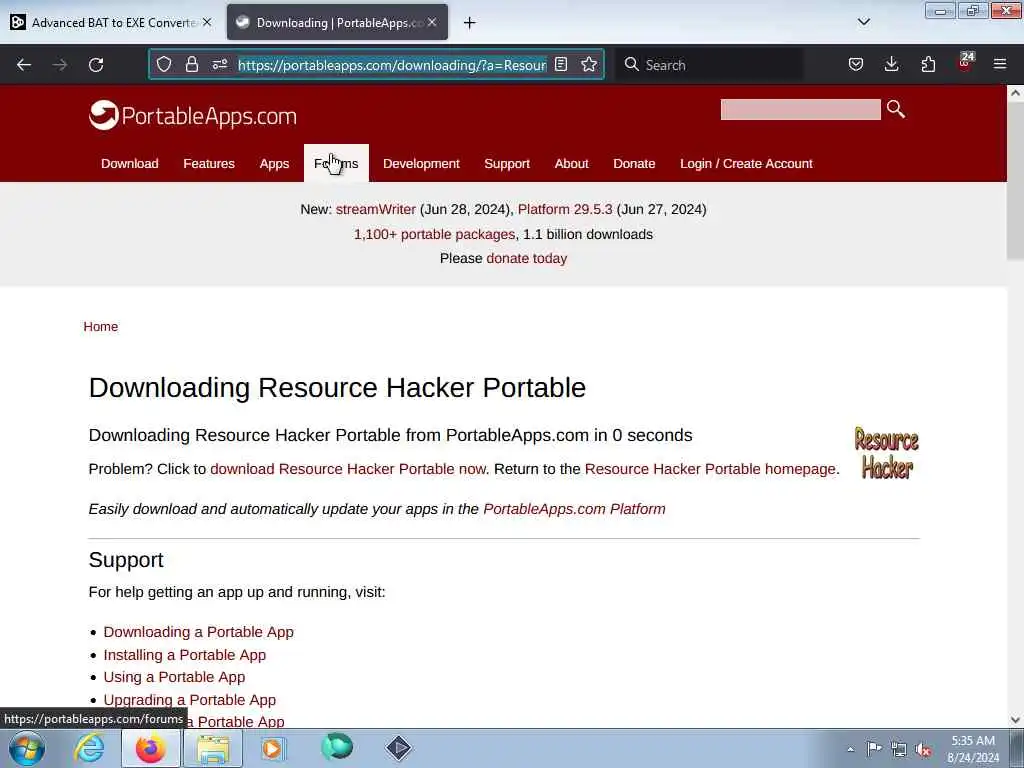
Task: Click the network tray icon
Action: (x=899, y=749)
